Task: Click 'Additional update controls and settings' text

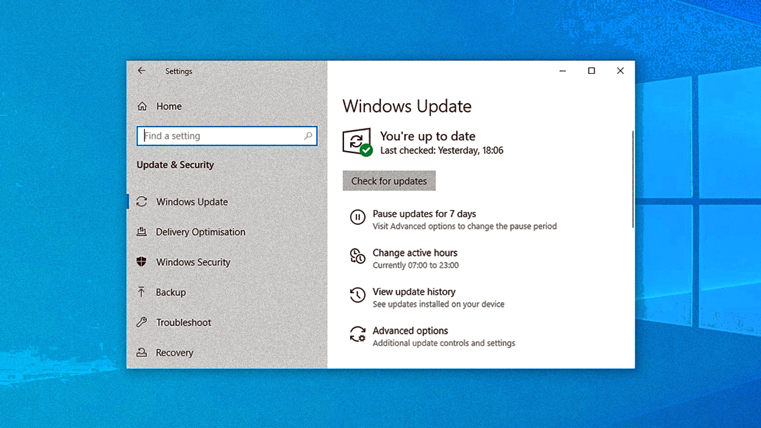Action: point(444,343)
